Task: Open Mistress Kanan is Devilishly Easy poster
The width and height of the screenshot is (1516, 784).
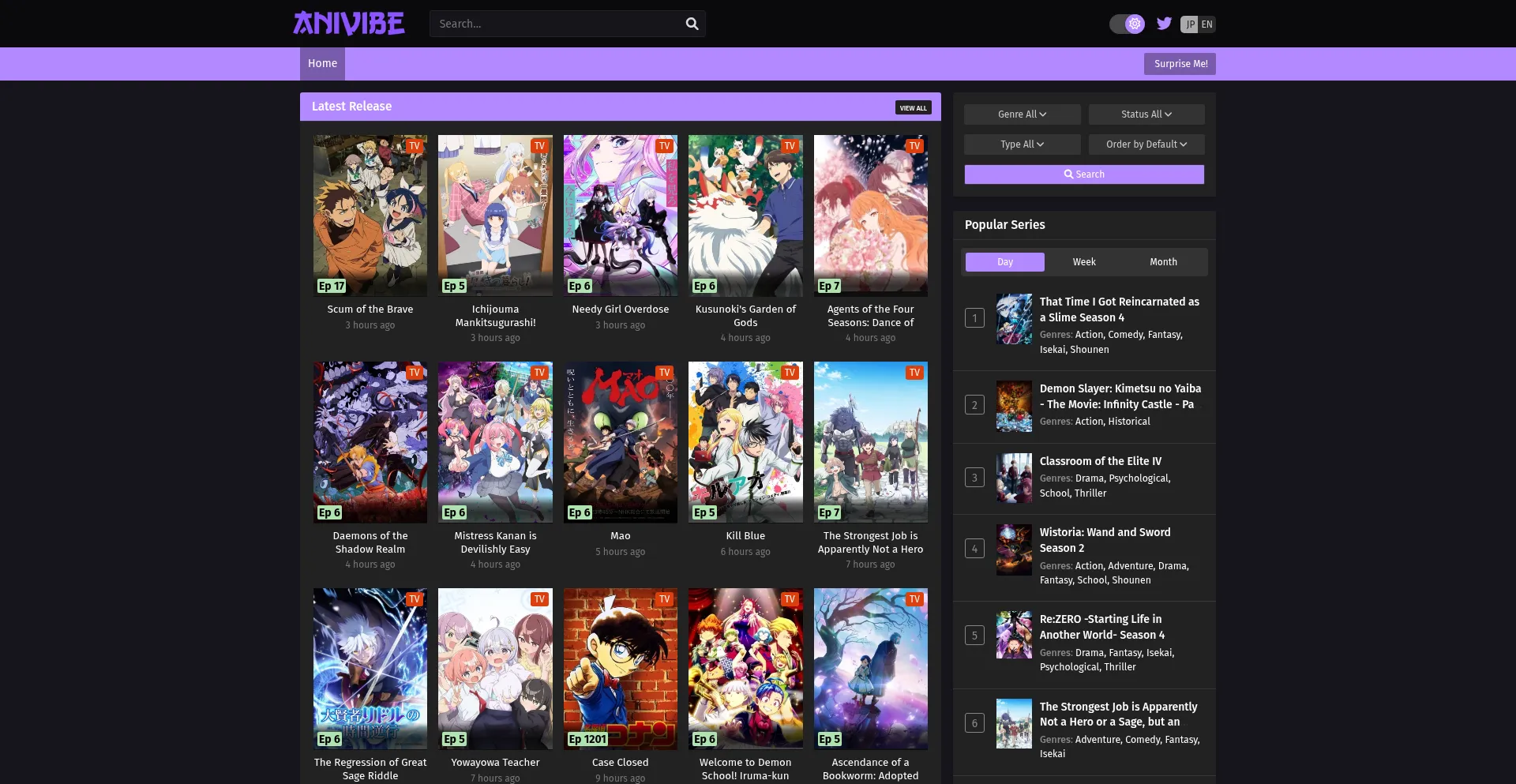Action: (495, 442)
